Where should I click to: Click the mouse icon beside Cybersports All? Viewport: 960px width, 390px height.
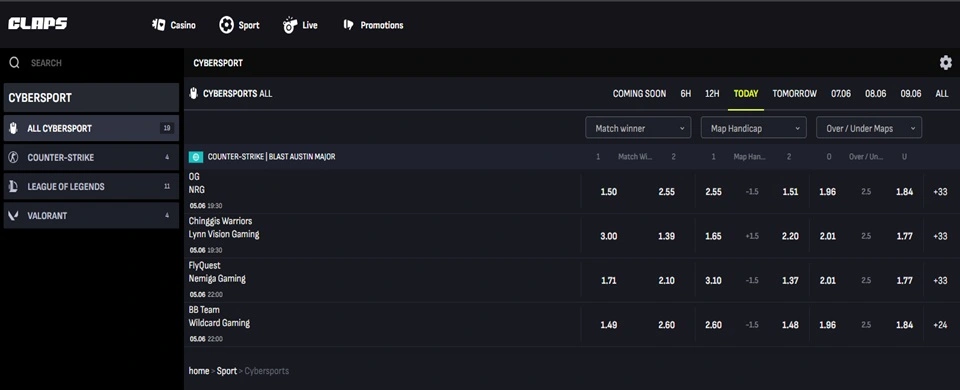click(193, 94)
